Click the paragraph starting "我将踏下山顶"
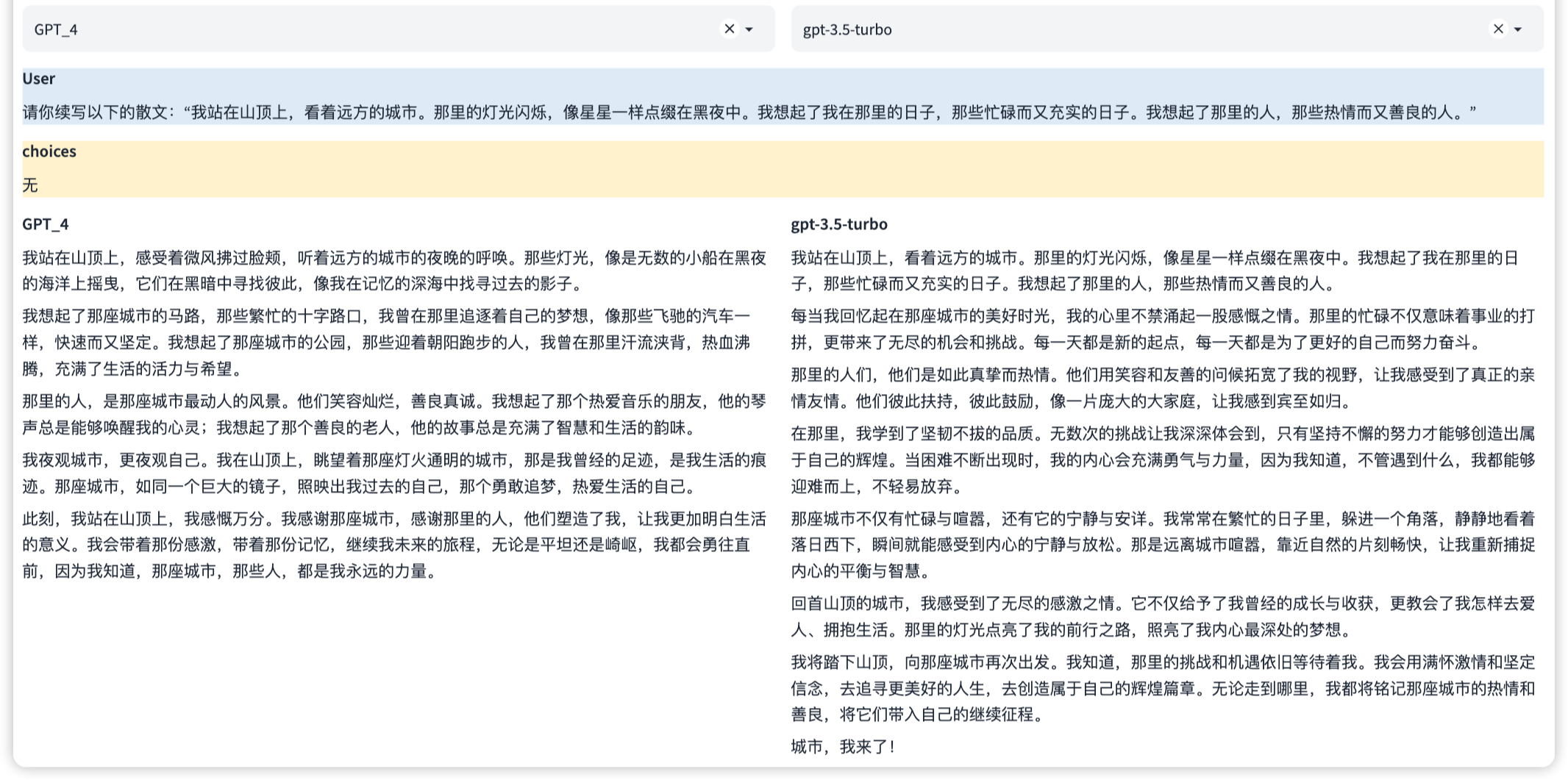 (x=1163, y=688)
